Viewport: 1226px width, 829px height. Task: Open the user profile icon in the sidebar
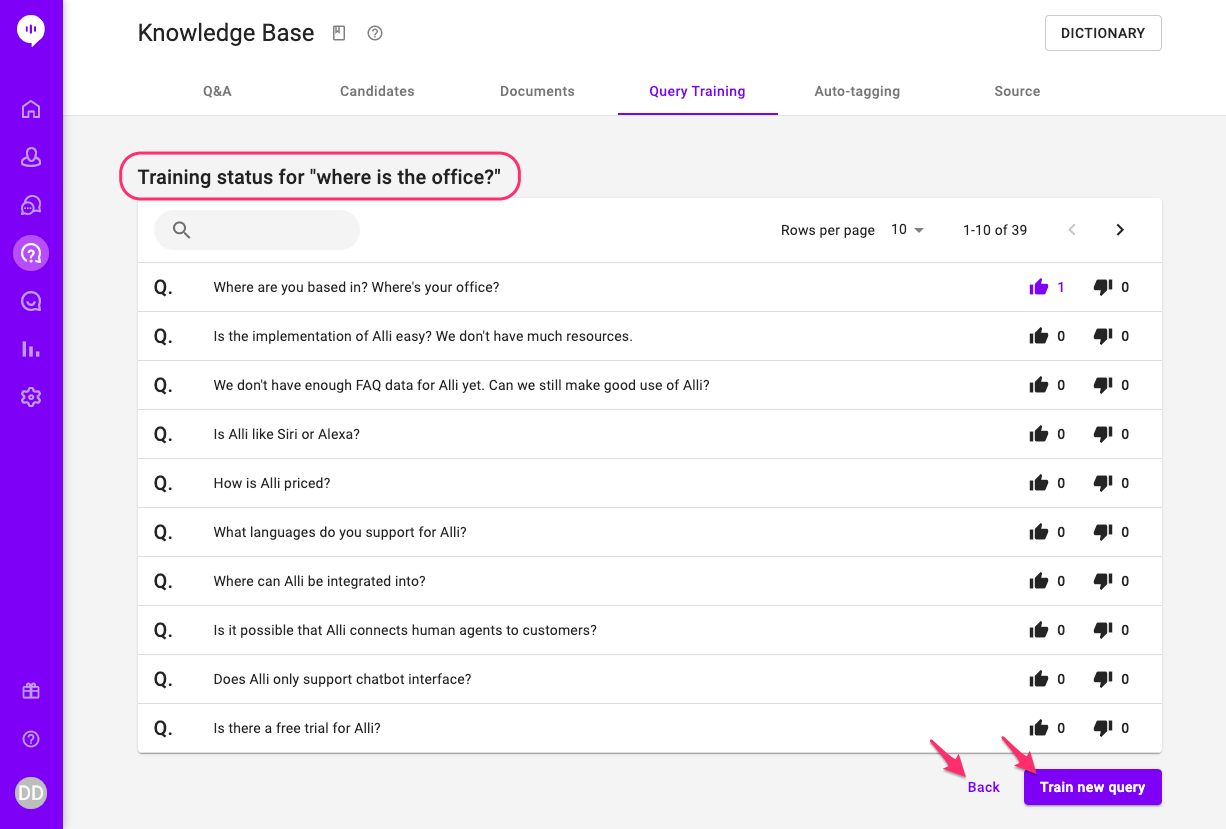click(x=31, y=157)
